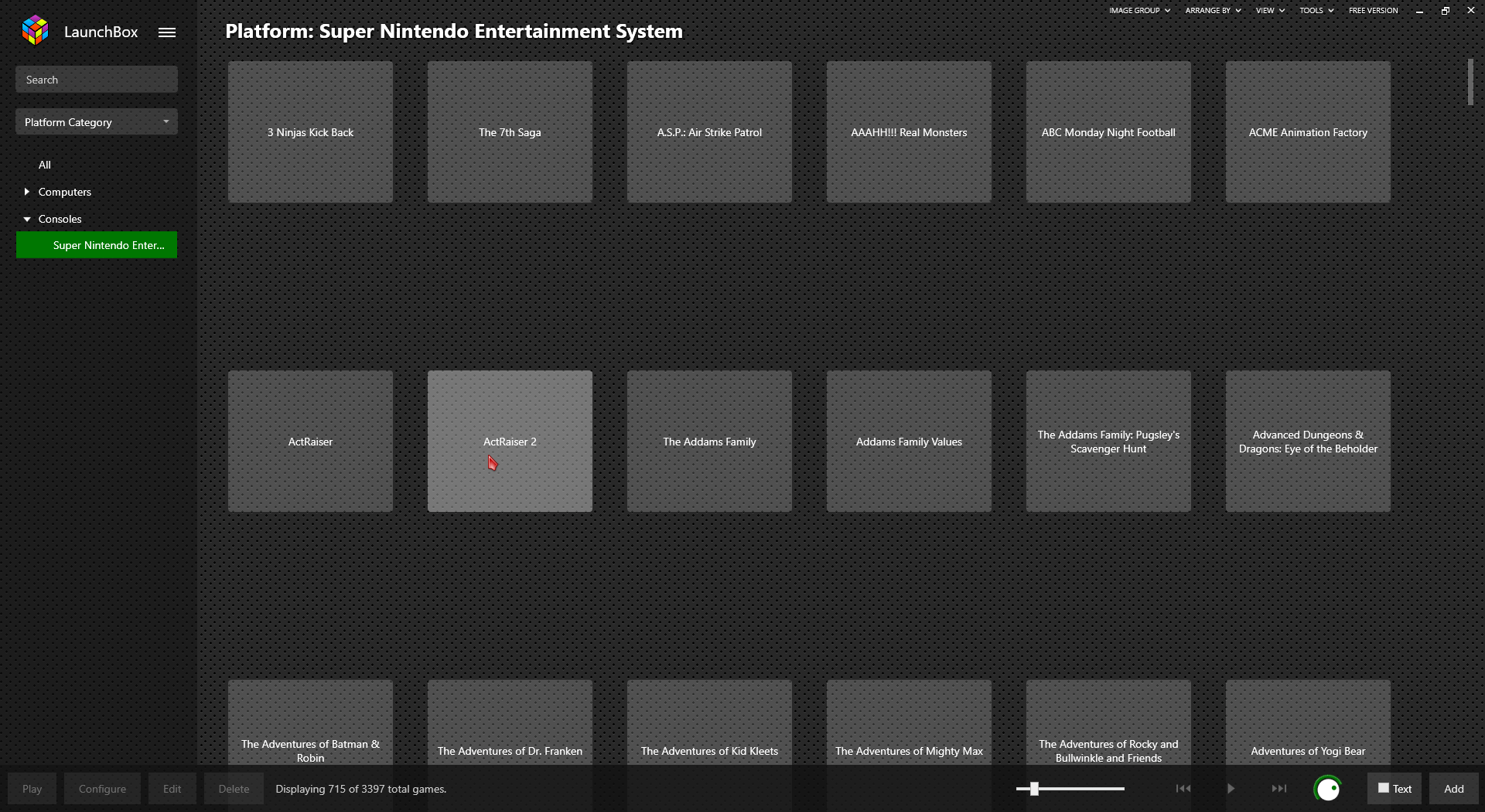Open the Platform Category dropdown
This screenshot has width=1485, height=812.
97,122
